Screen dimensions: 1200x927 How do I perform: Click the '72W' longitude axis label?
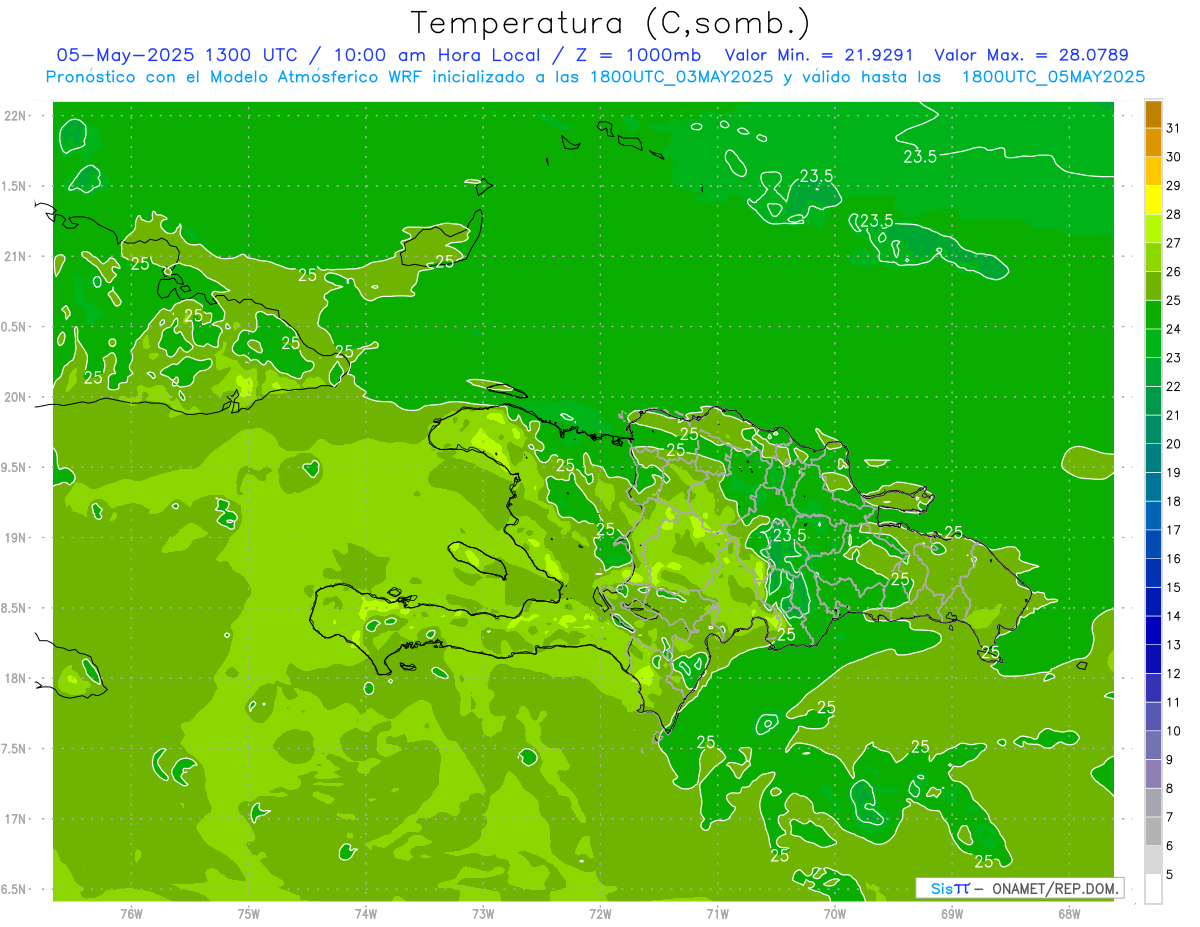click(x=600, y=913)
